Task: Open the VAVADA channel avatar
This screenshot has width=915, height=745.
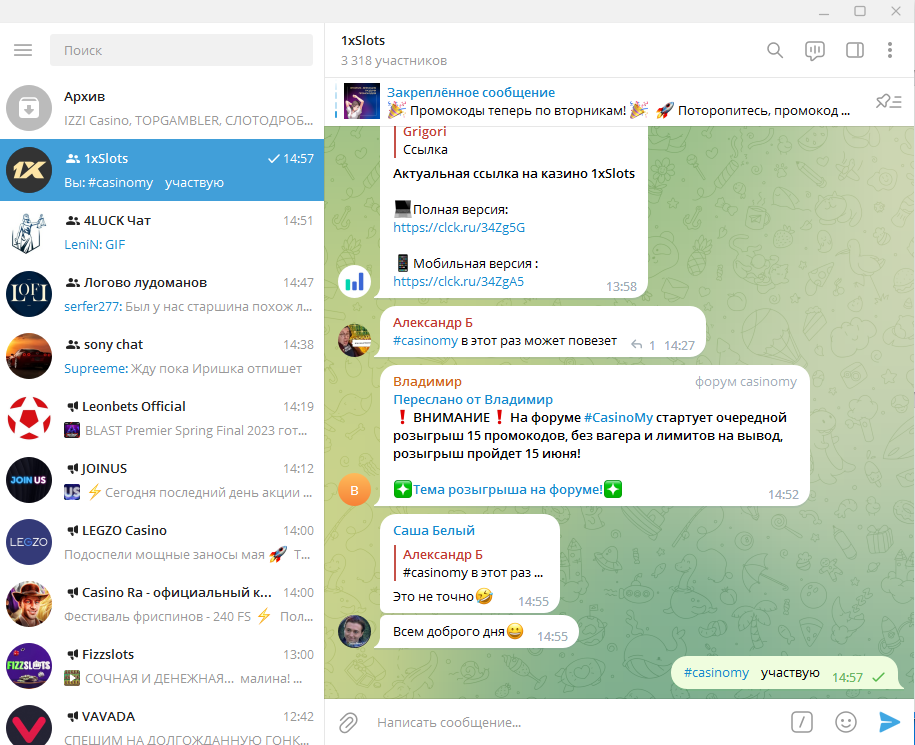Action: click(29, 725)
